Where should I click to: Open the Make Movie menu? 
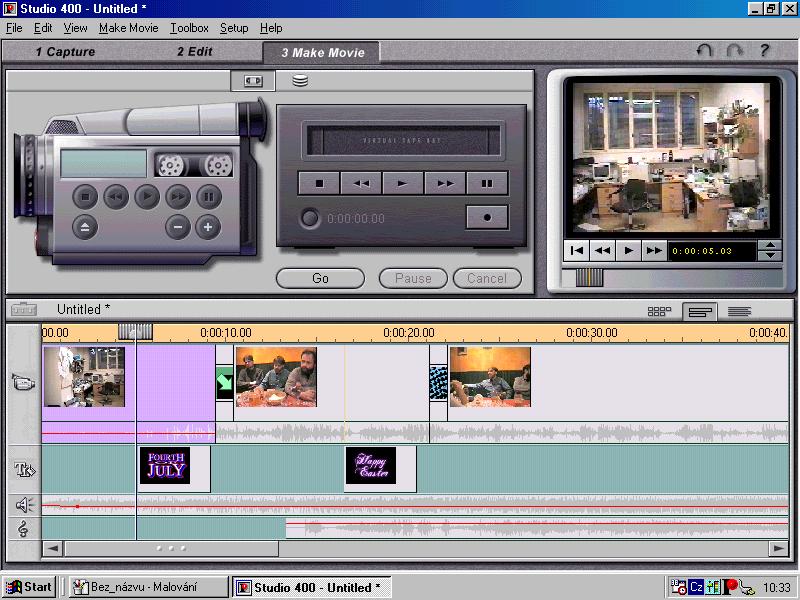click(x=129, y=28)
